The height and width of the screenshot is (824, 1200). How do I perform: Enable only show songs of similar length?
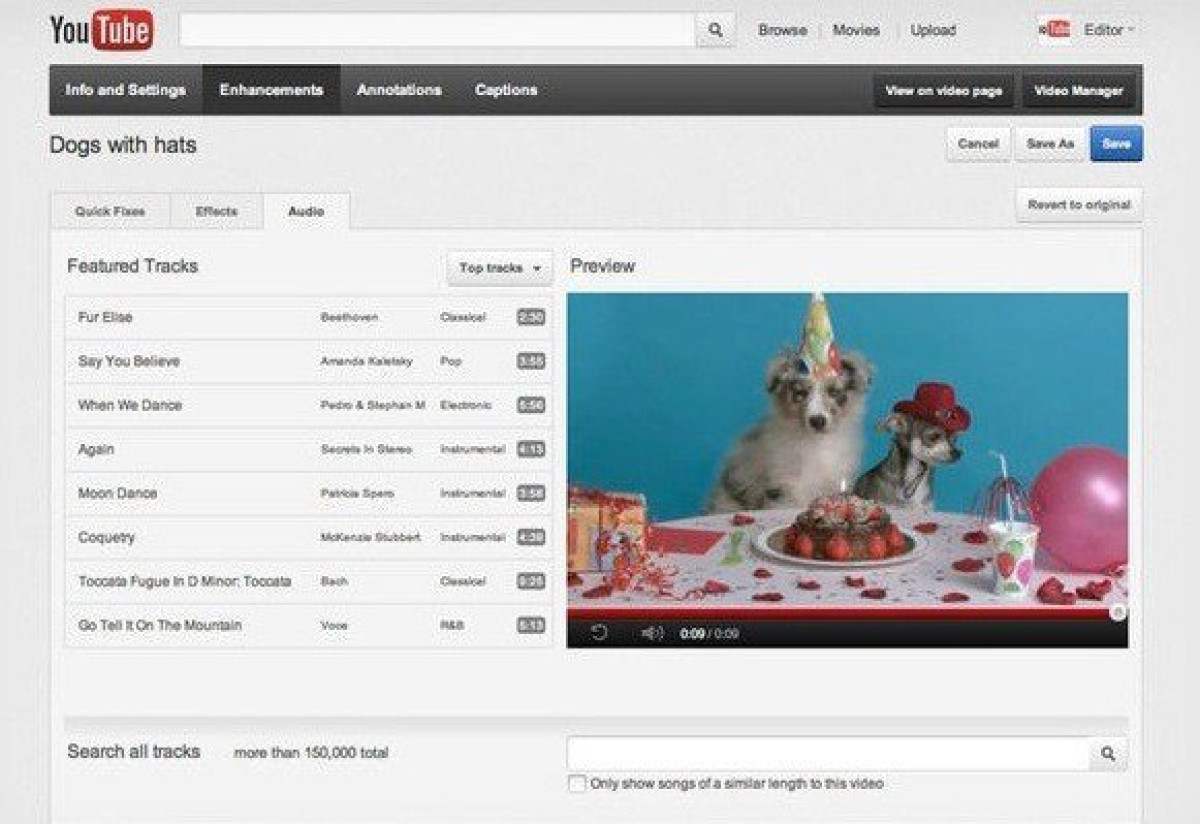coord(577,784)
